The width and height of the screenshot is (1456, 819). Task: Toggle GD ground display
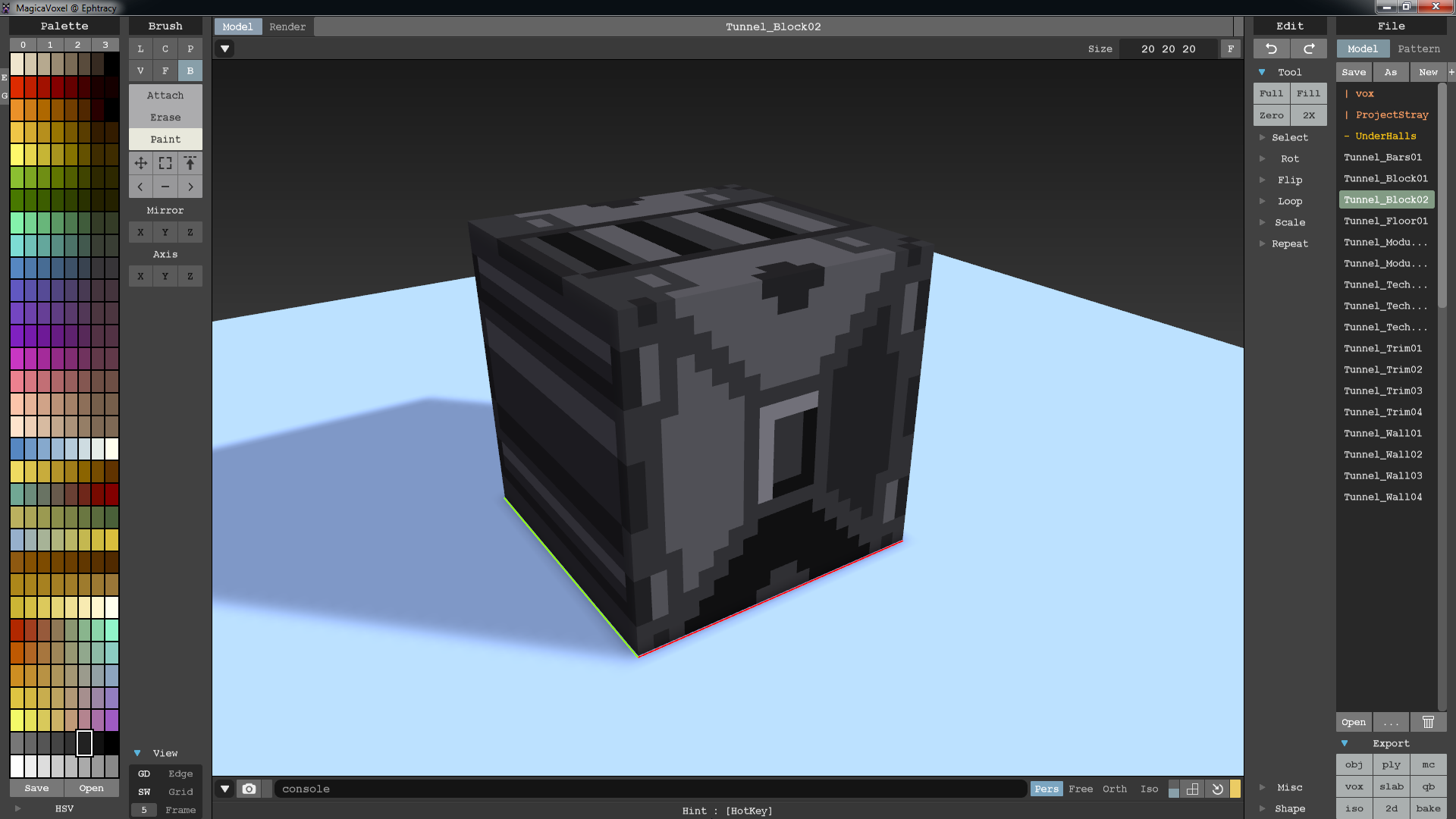[x=144, y=773]
